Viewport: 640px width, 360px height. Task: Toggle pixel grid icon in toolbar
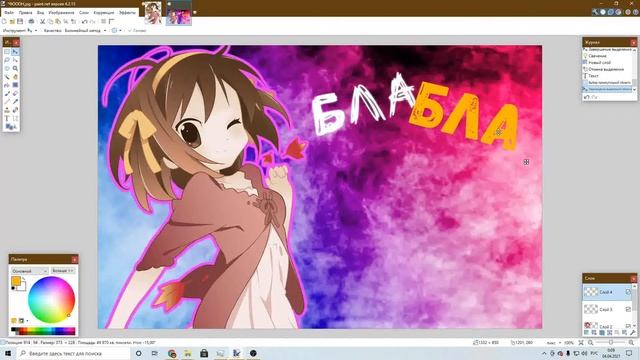(103, 21)
